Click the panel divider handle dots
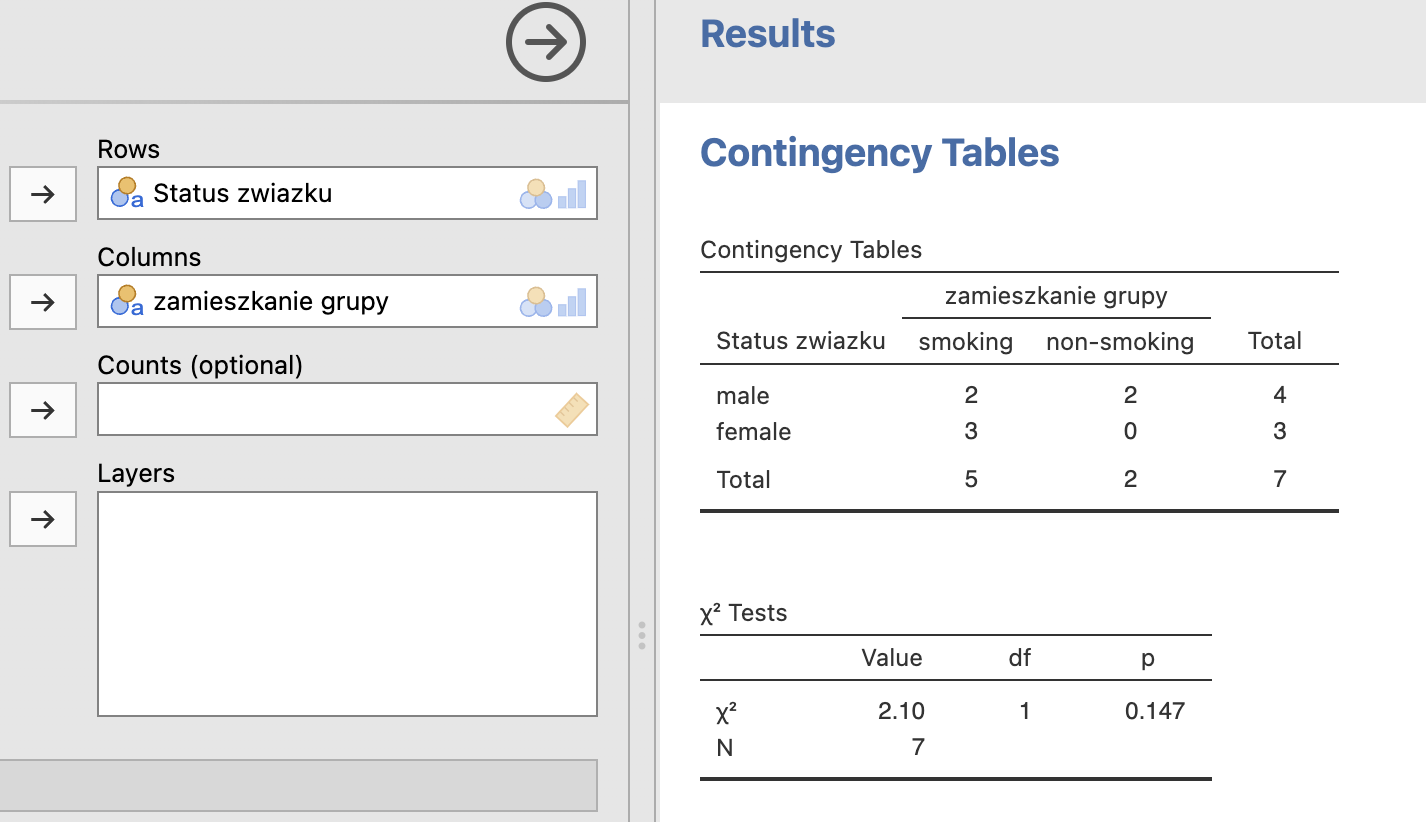Image resolution: width=1426 pixels, height=822 pixels. [x=642, y=635]
